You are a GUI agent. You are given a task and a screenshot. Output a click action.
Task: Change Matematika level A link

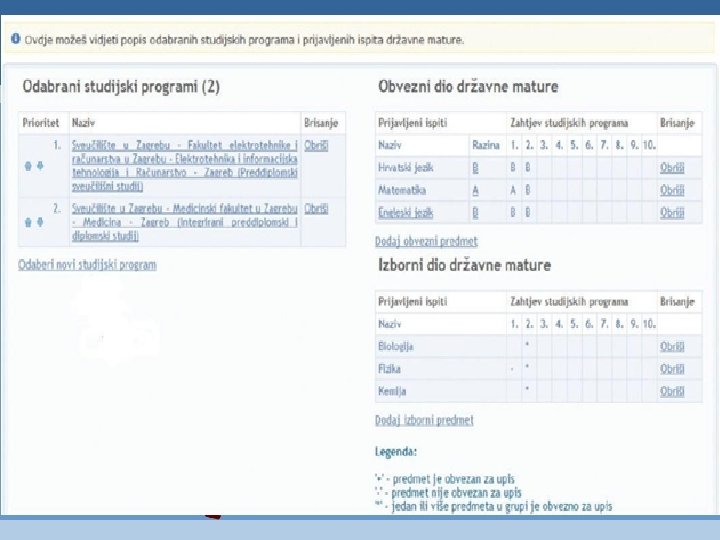(475, 191)
